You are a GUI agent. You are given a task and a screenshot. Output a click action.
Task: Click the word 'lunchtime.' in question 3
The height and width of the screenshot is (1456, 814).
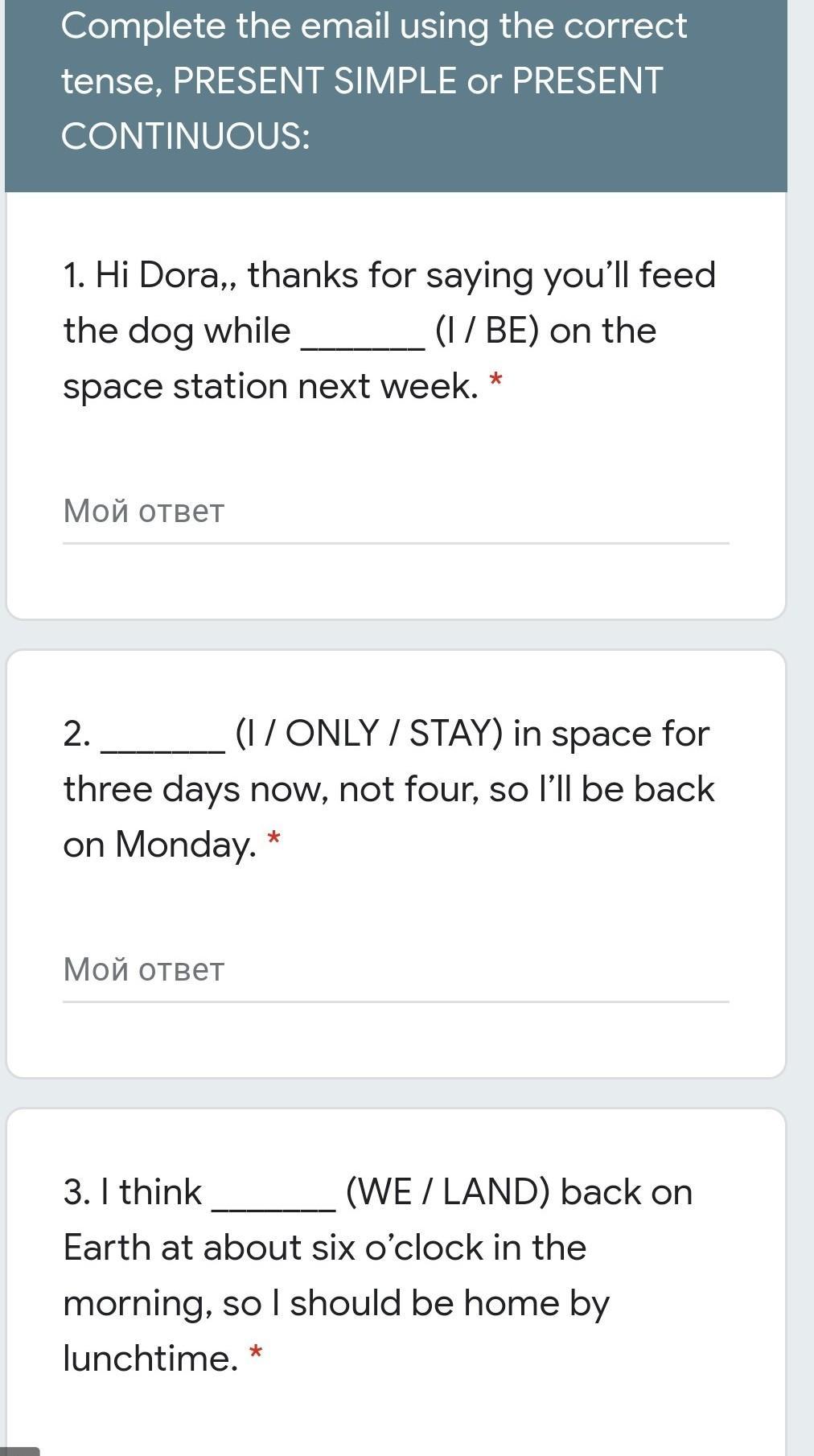pos(150,1359)
